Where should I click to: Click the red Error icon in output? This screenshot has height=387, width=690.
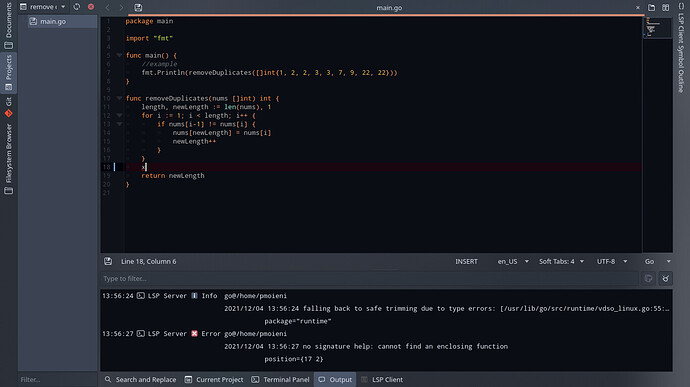click(x=195, y=334)
